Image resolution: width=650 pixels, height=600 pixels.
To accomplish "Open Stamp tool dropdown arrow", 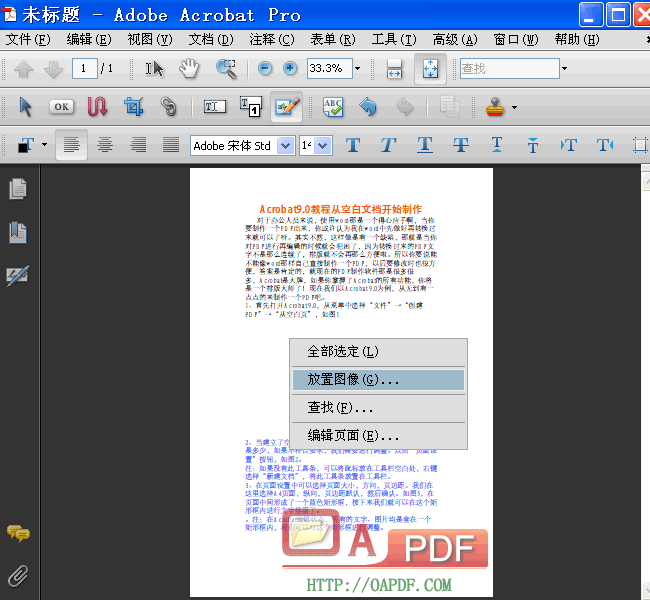I will 514,107.
